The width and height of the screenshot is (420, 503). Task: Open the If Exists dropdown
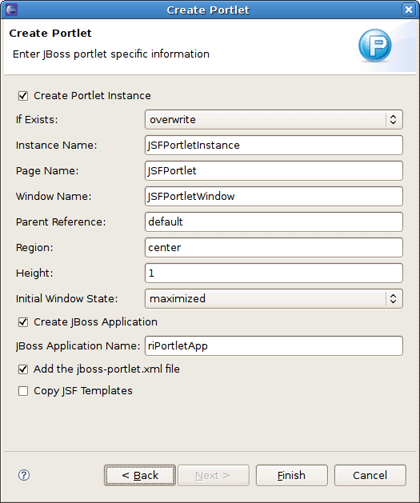pos(274,119)
